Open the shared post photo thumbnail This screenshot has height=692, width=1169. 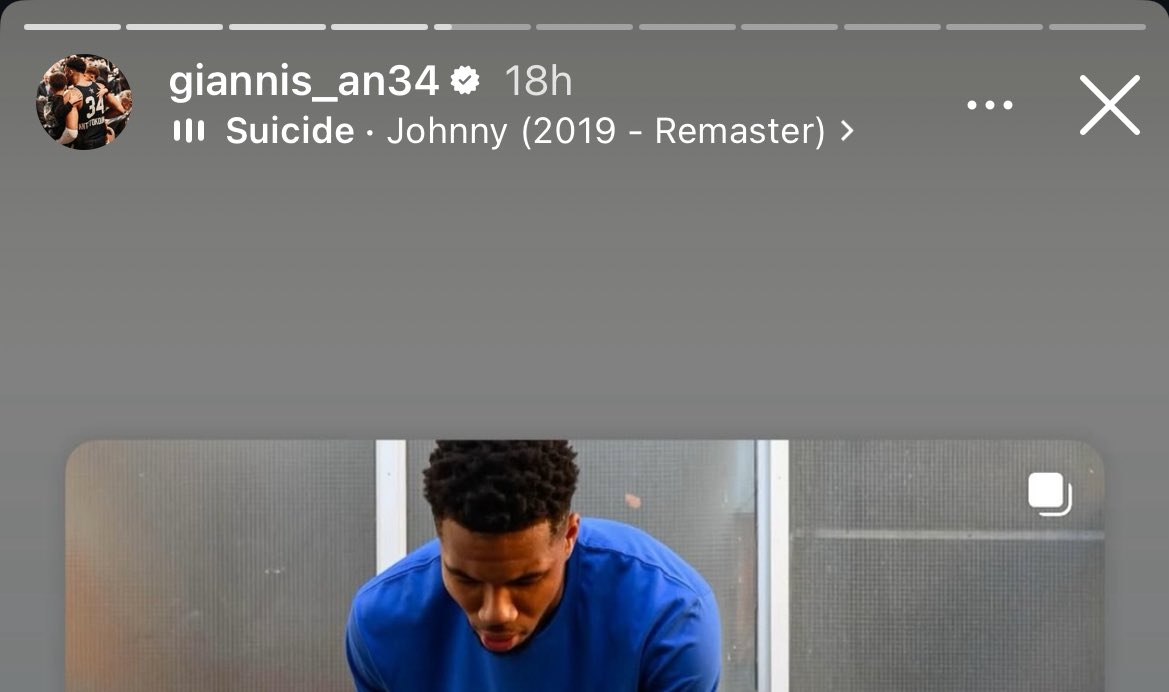[584, 566]
